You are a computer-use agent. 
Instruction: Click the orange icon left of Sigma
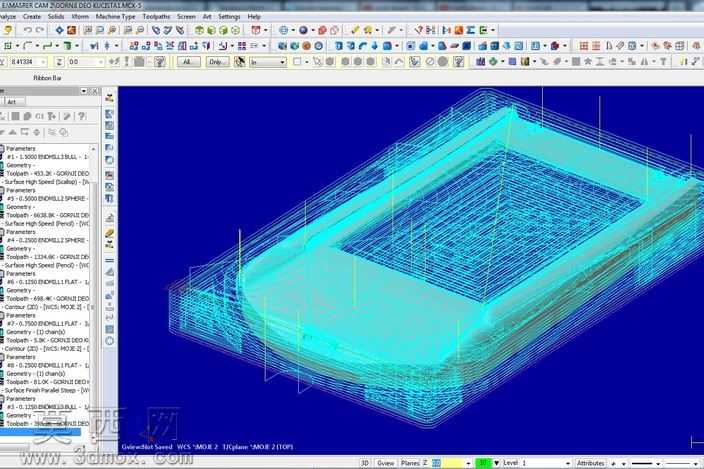(458, 30)
